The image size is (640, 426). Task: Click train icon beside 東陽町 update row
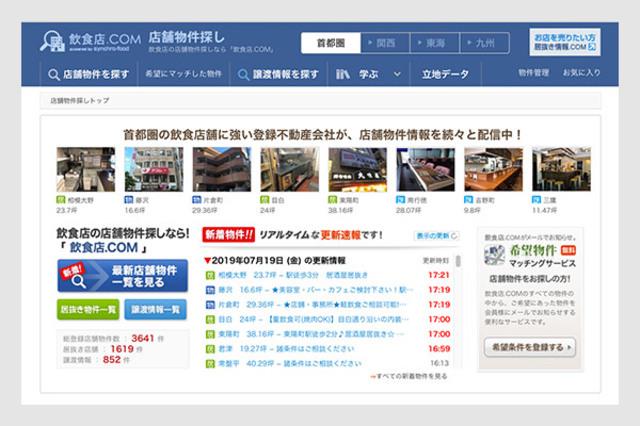pos(210,334)
